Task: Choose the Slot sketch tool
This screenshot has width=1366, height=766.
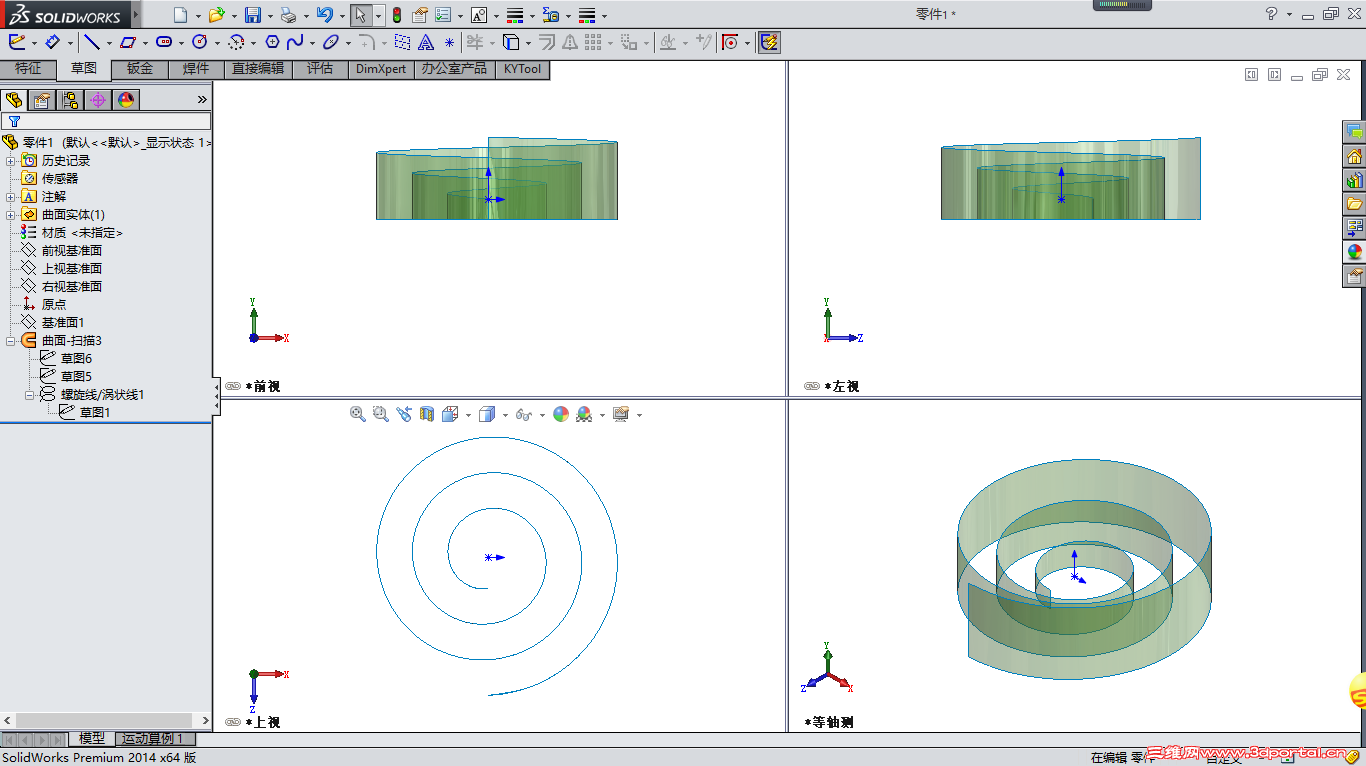Action: [x=164, y=42]
